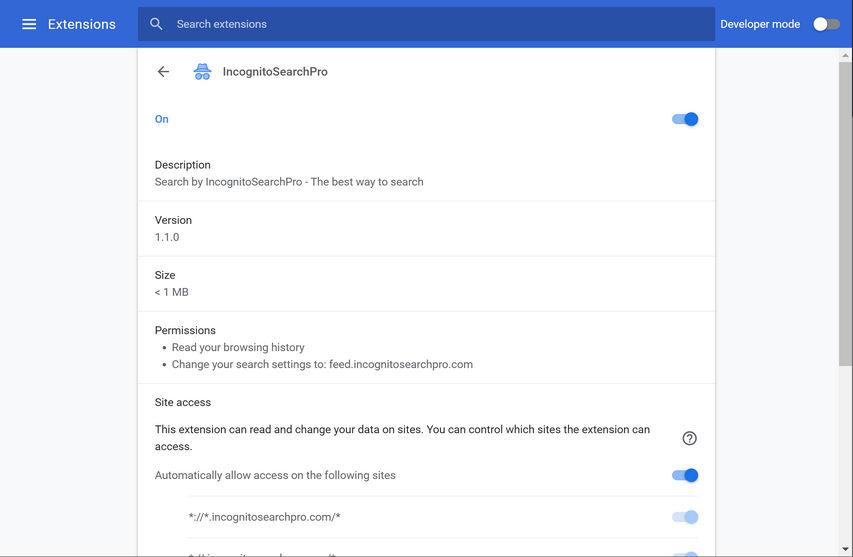This screenshot has height=557, width=853.
Task: Click 'Automatically allow access on the following sites' label
Action: (x=275, y=475)
